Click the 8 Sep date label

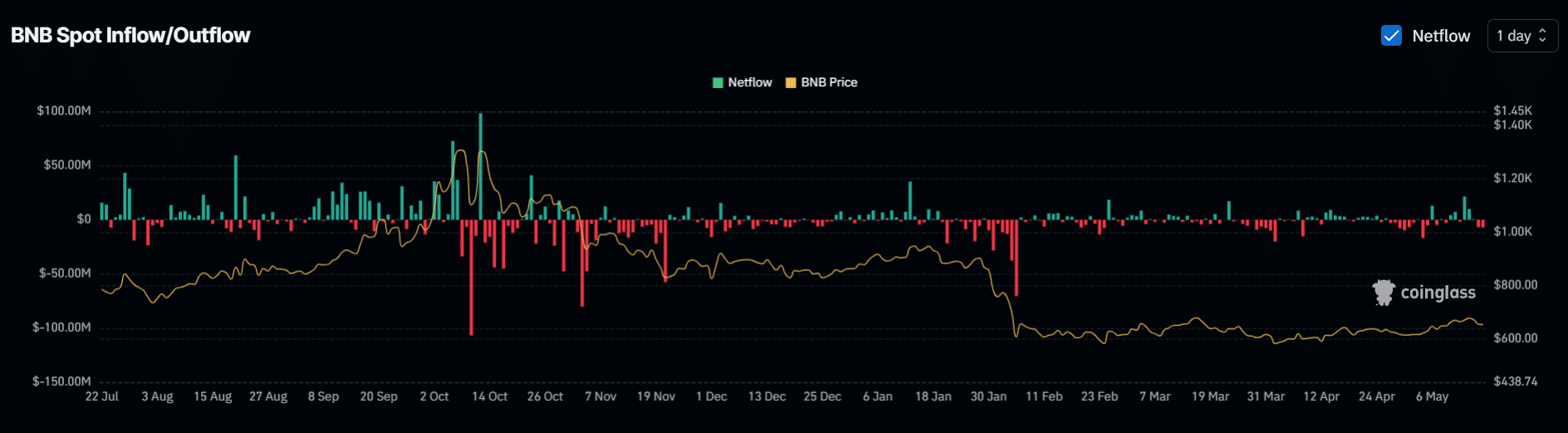tap(323, 396)
